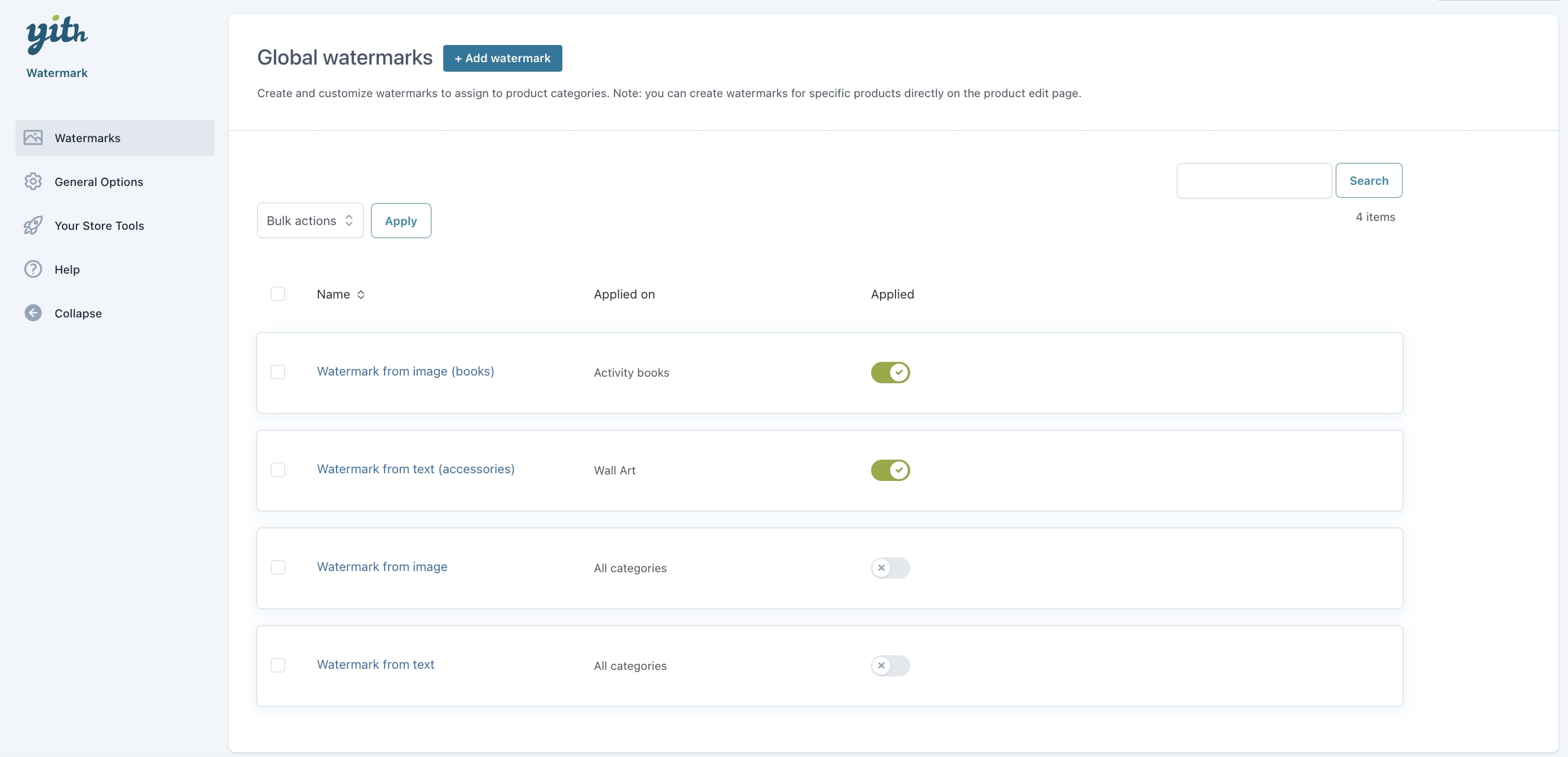Check the Watermark from text row checkbox
1568x757 pixels.
coord(277,665)
